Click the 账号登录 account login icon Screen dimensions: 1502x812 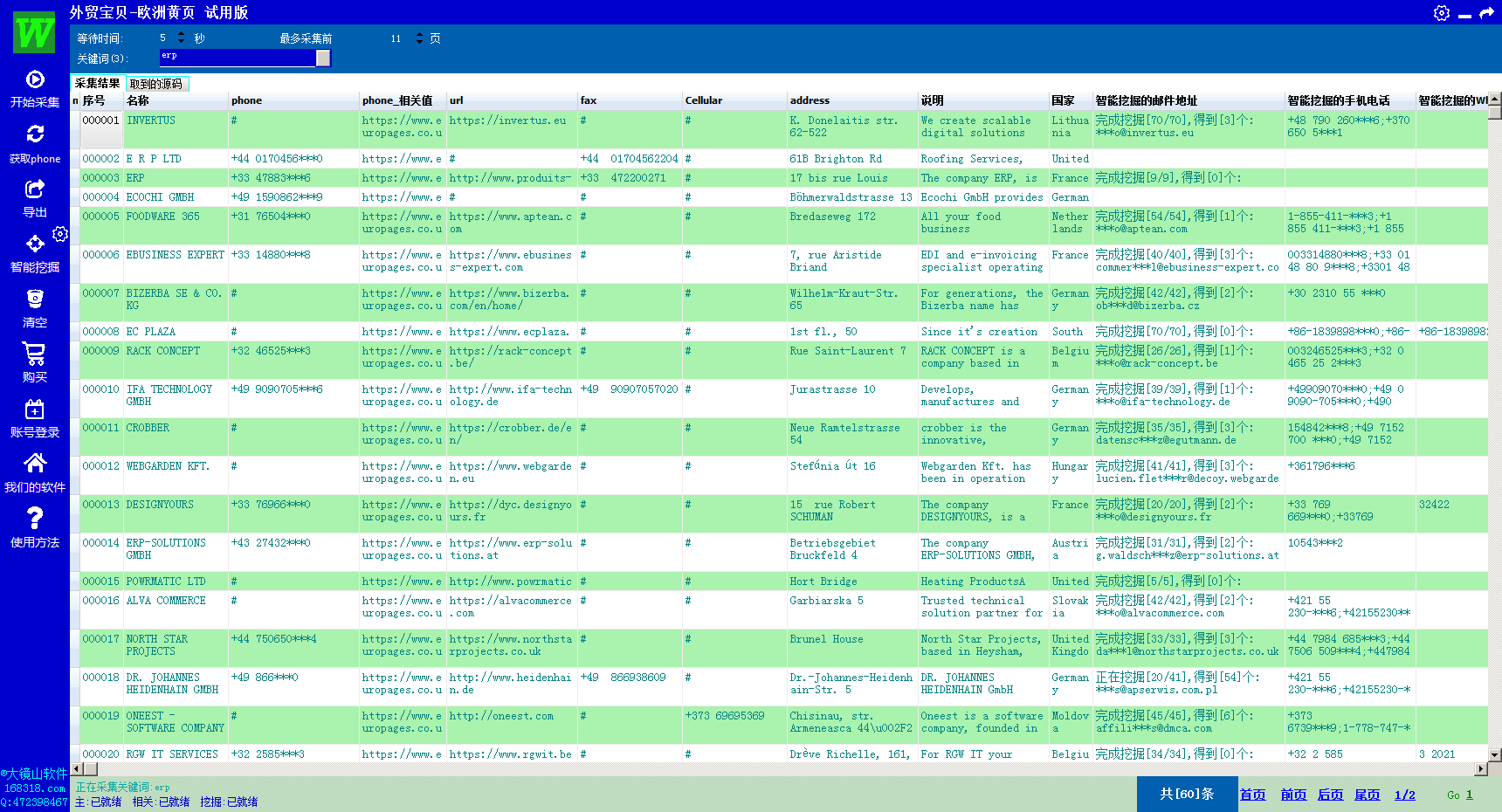35,409
